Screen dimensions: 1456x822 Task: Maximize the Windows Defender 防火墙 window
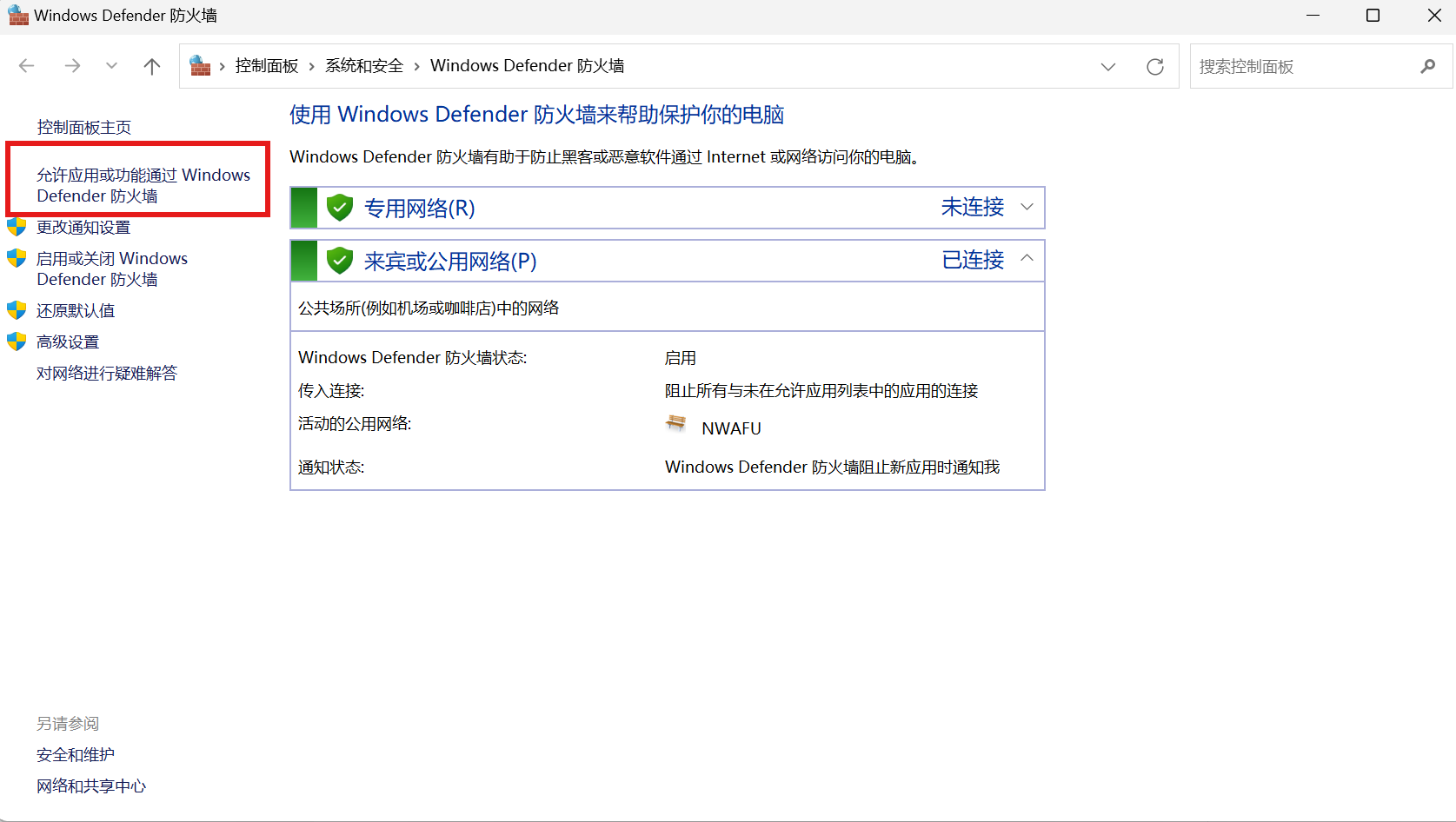coord(1373,16)
